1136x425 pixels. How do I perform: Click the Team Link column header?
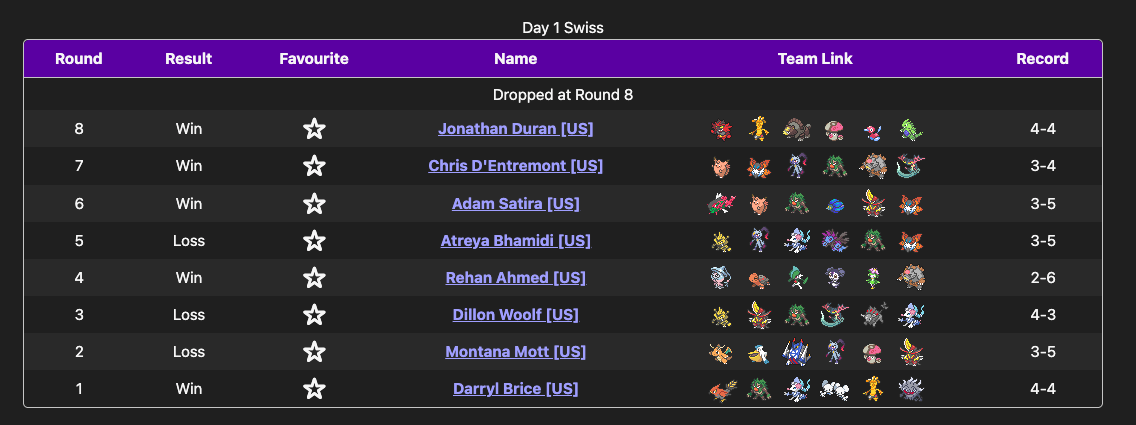coord(815,58)
